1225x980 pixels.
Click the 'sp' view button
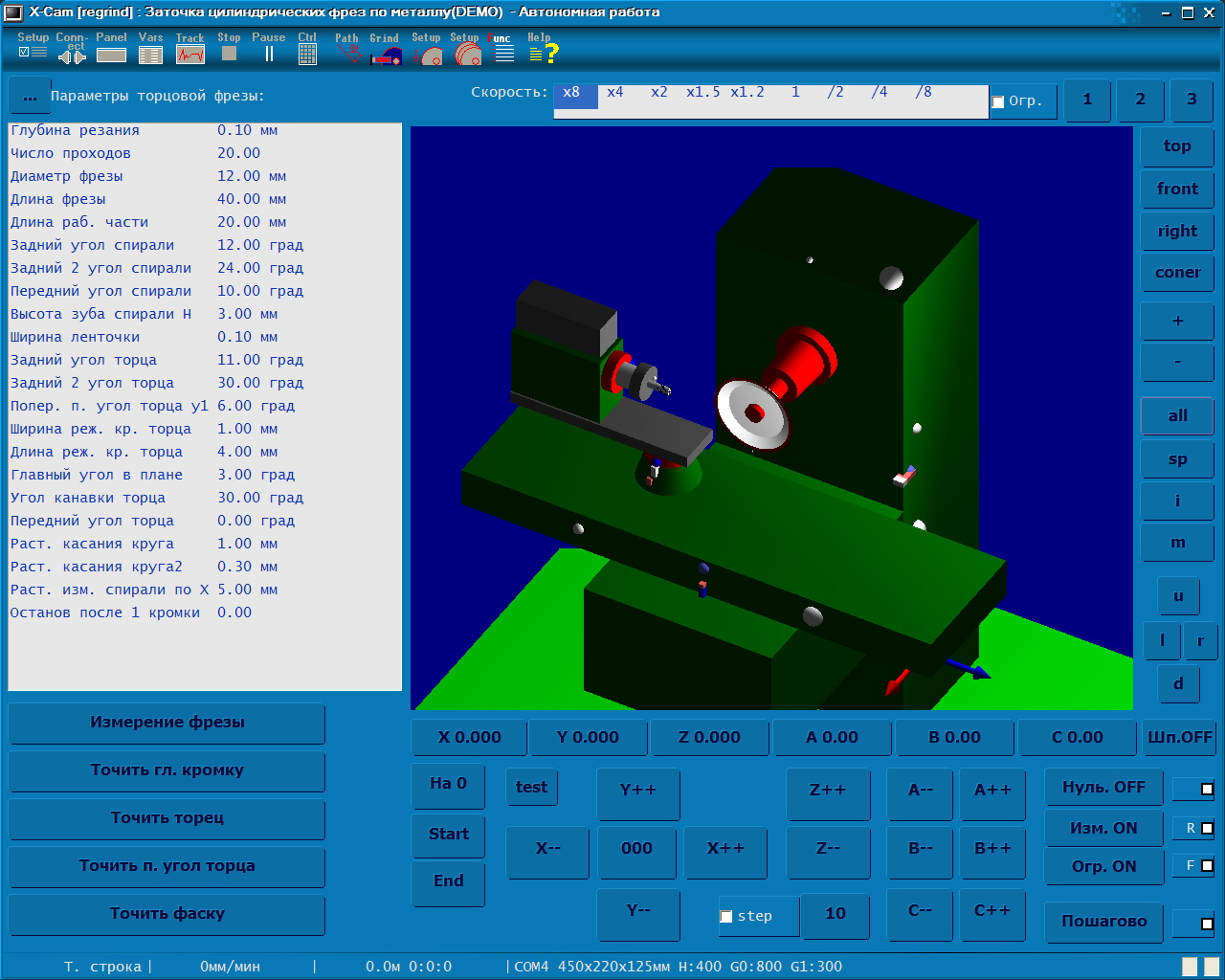pyautogui.click(x=1177, y=459)
